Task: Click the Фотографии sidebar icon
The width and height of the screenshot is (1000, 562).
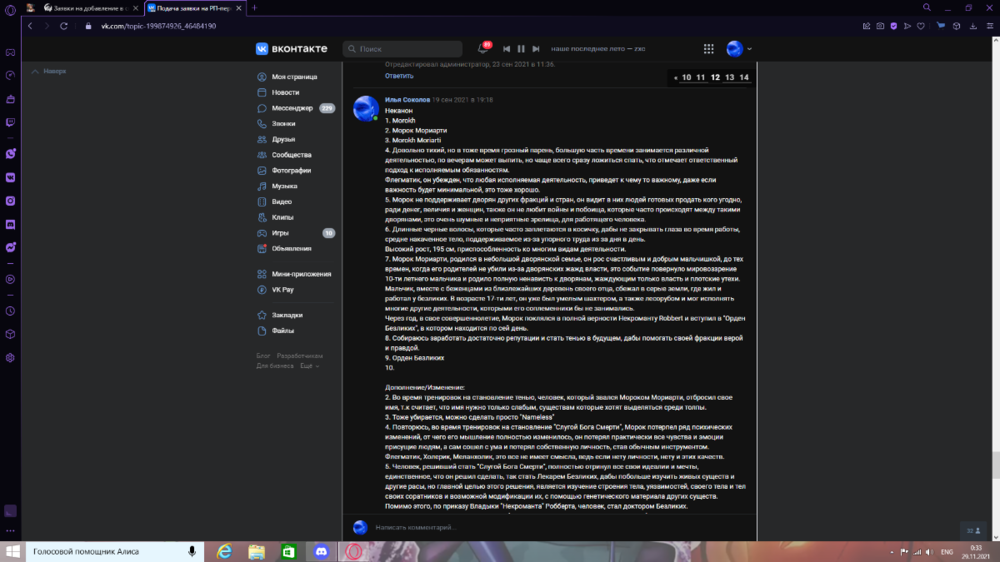Action: tap(261, 170)
